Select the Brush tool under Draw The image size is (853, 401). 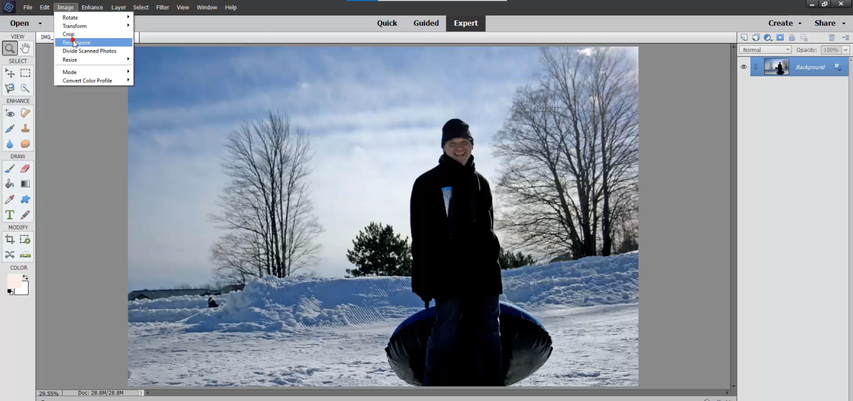[9, 169]
